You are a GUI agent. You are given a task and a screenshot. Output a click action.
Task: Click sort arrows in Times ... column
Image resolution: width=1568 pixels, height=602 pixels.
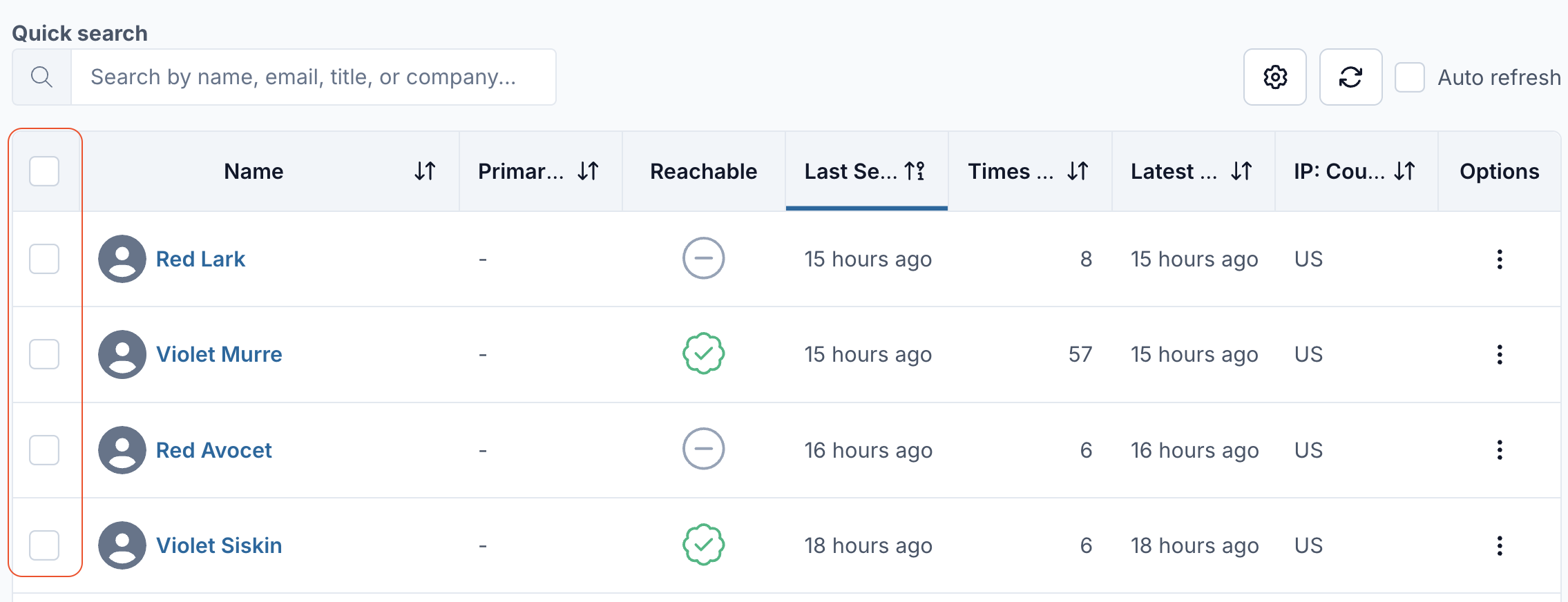1078,171
